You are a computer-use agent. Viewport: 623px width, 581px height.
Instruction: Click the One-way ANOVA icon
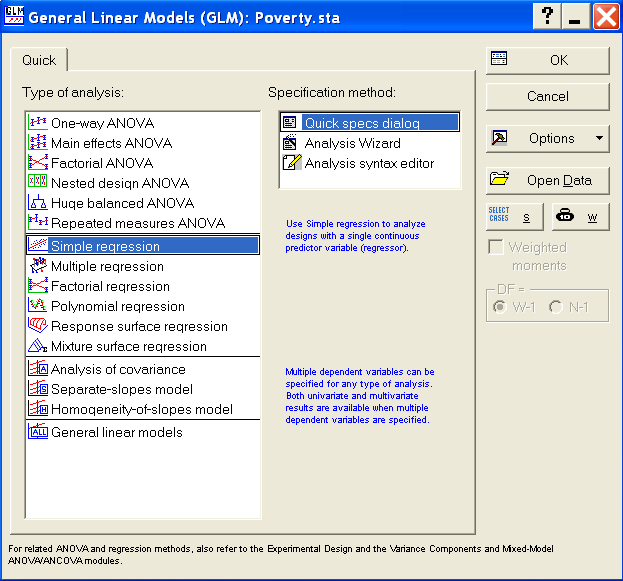pyautogui.click(x=38, y=123)
